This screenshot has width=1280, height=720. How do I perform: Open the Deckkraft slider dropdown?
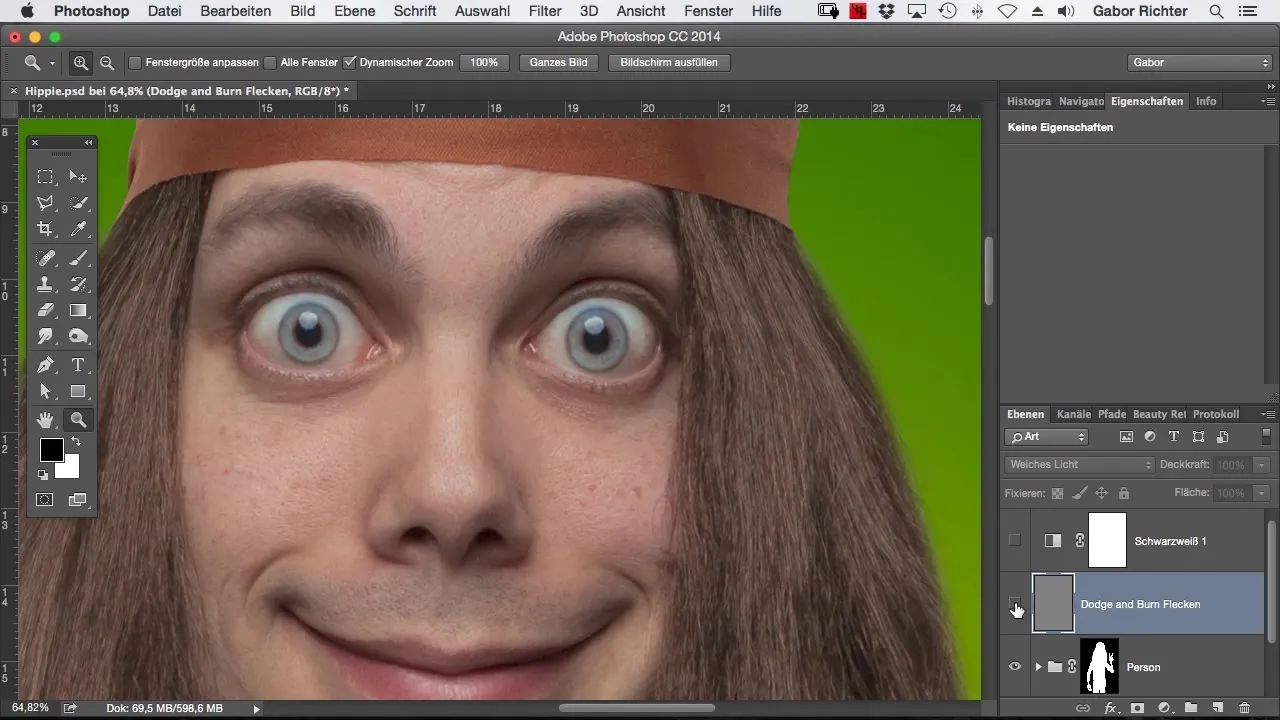[1262, 465]
